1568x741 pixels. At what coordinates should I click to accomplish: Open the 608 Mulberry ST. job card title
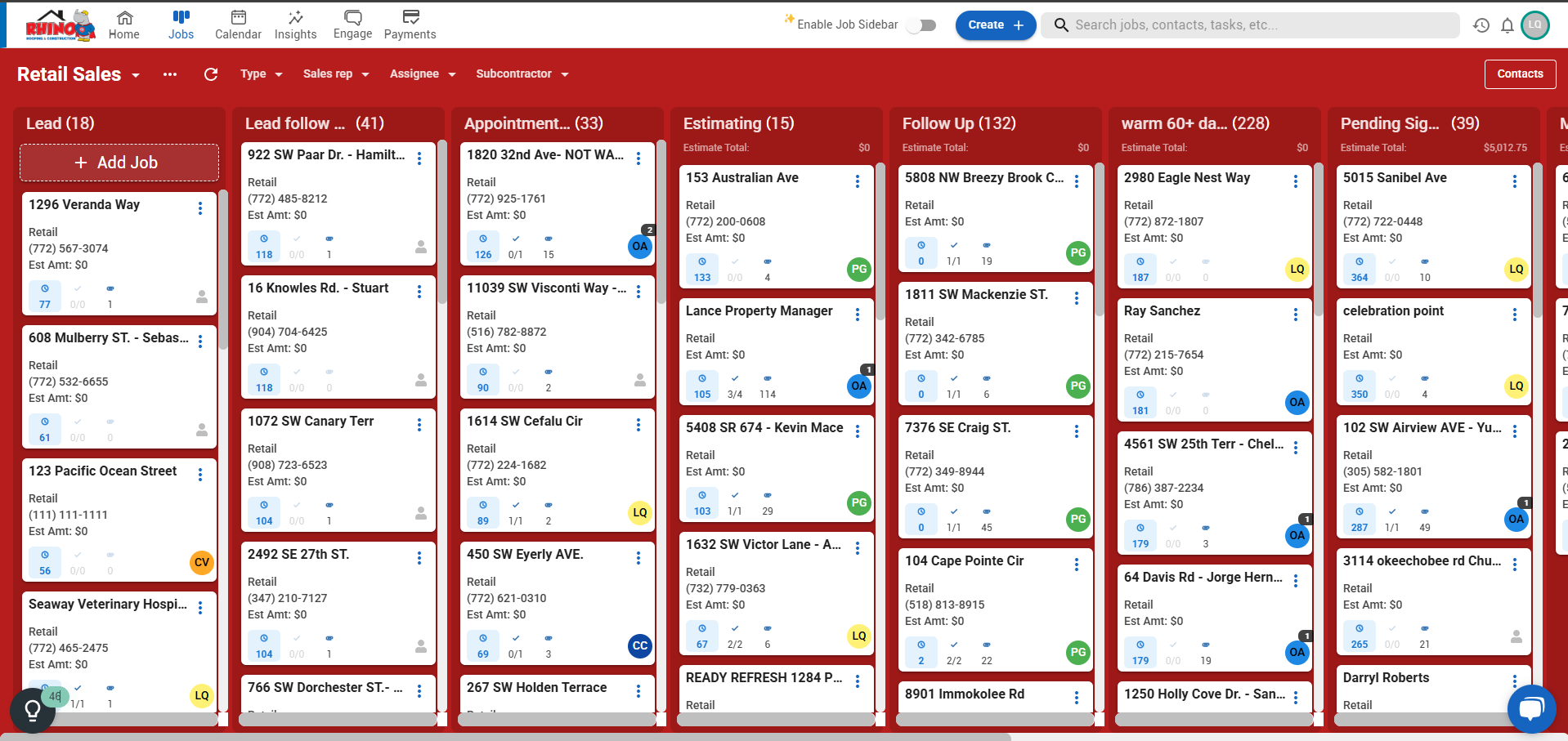pos(109,338)
